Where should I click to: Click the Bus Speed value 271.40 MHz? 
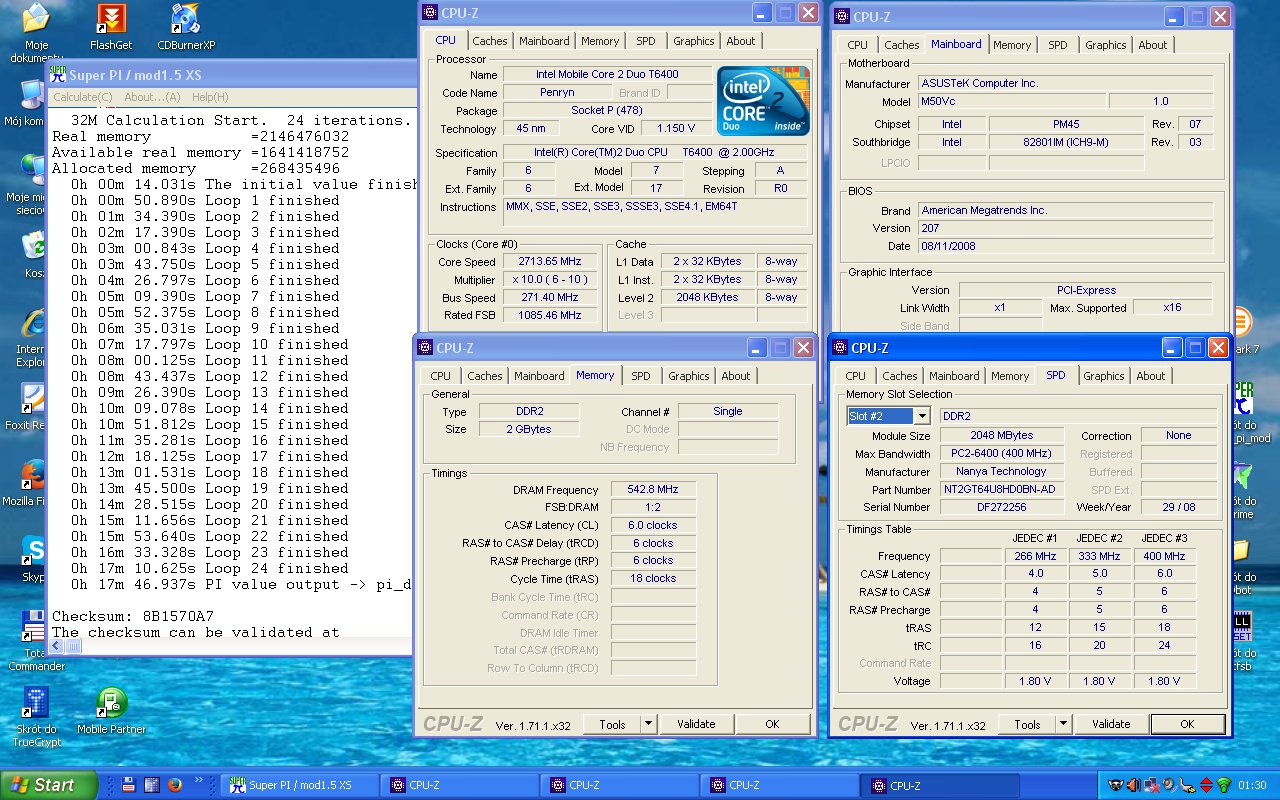tap(548, 298)
